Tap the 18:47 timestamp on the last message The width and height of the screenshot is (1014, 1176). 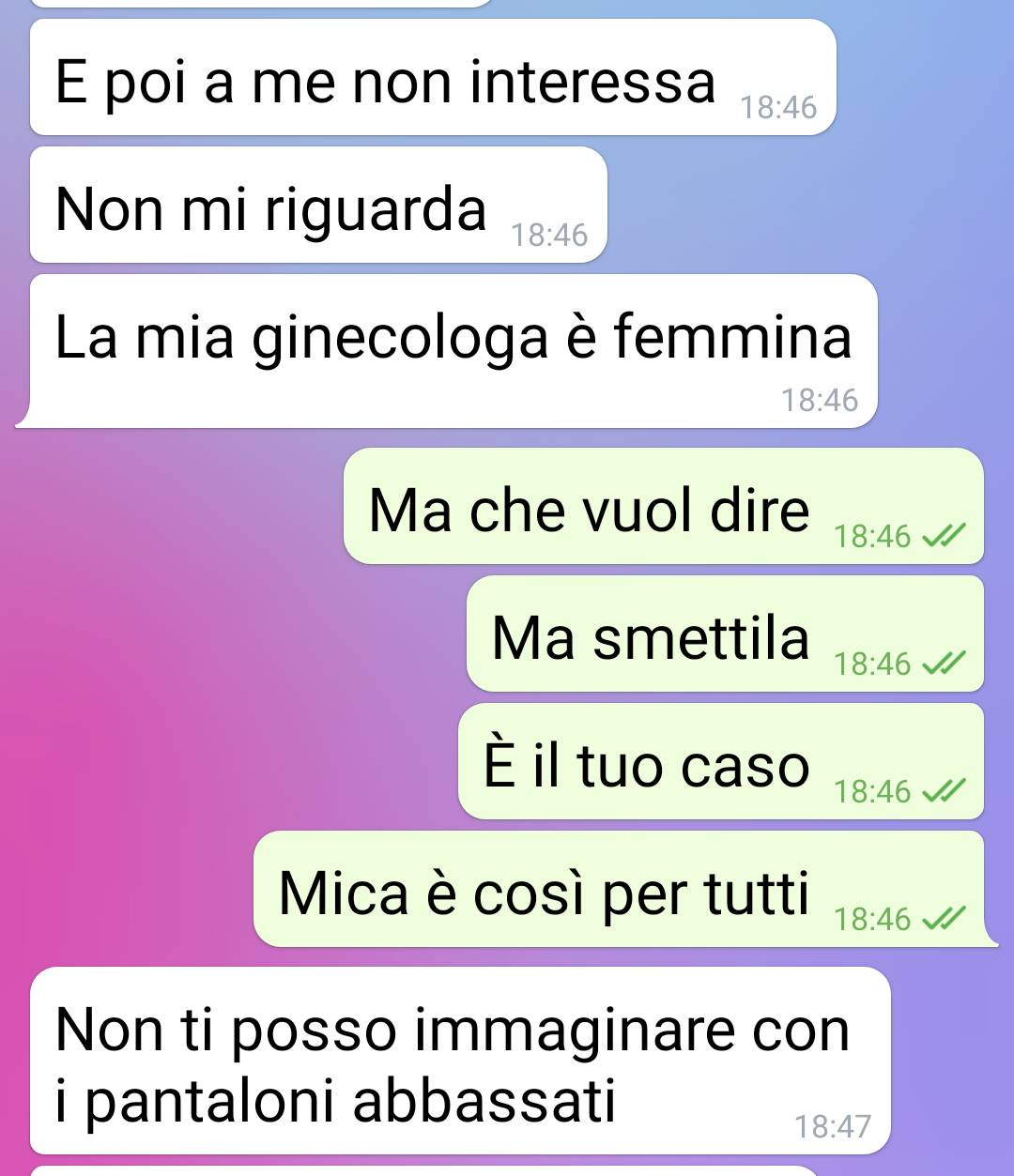833,1125
